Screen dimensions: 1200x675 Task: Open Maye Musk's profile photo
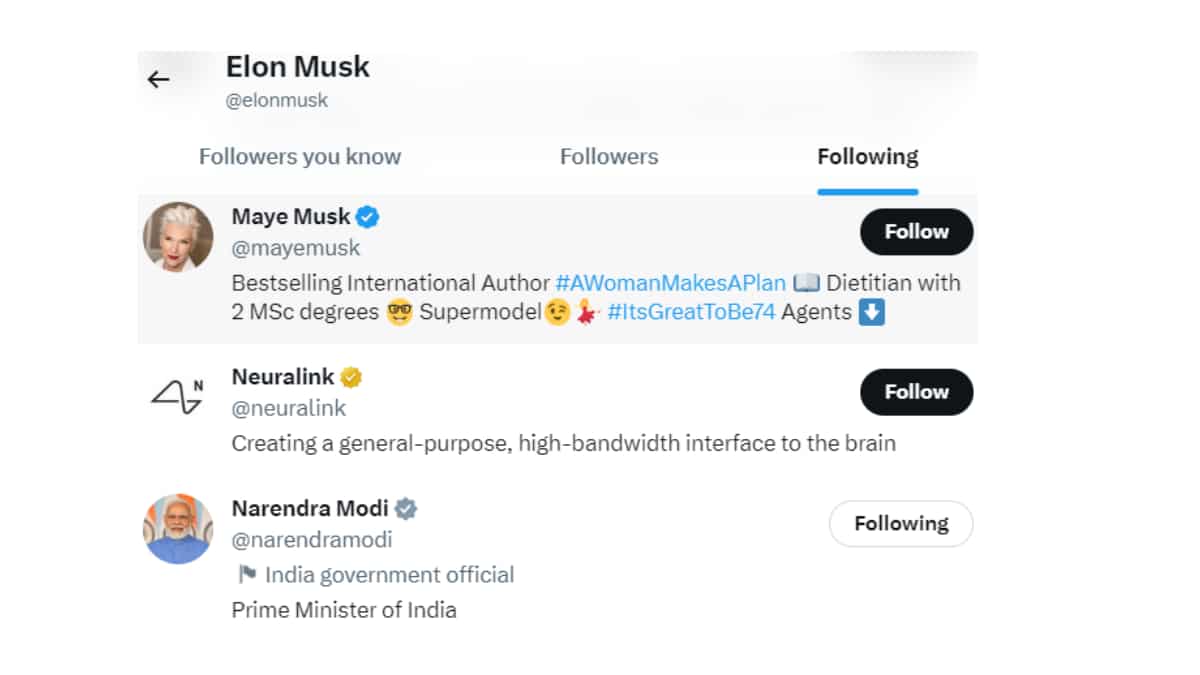(178, 237)
